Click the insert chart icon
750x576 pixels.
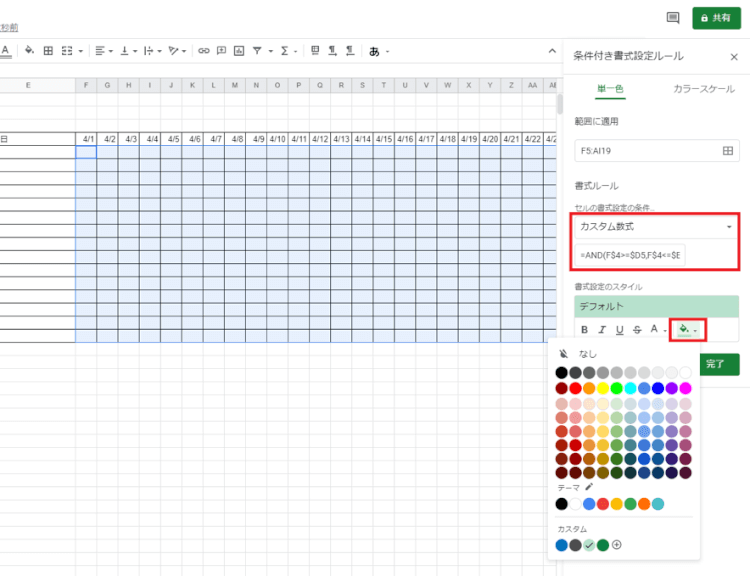(238, 50)
